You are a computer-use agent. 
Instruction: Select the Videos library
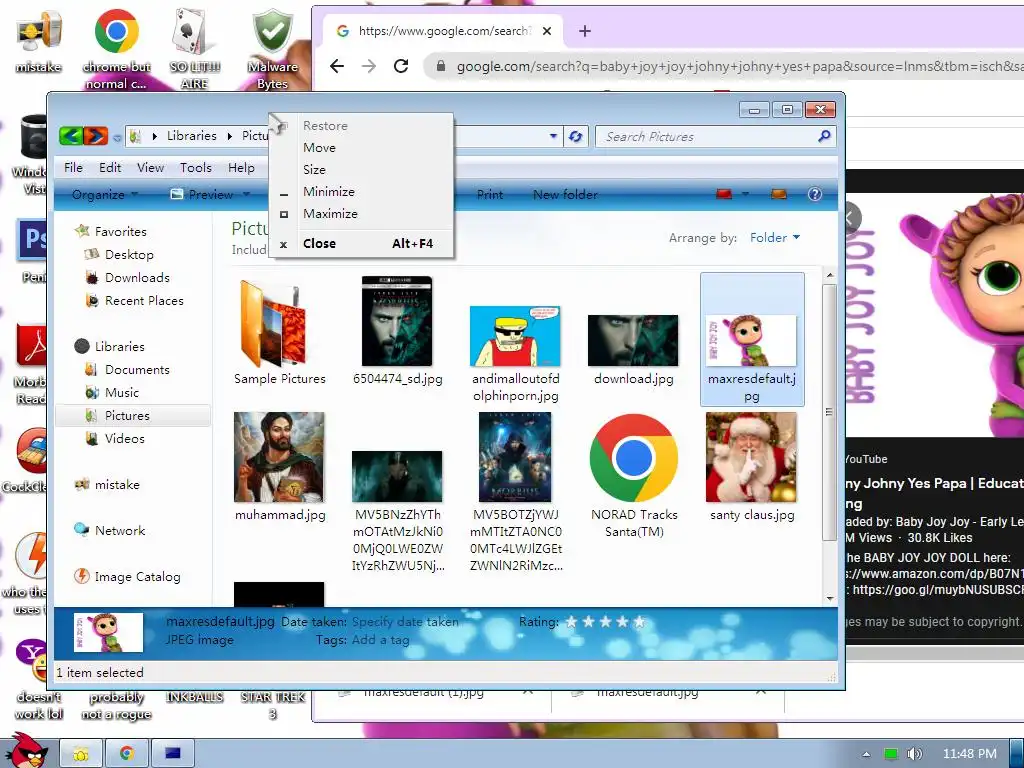(x=125, y=438)
